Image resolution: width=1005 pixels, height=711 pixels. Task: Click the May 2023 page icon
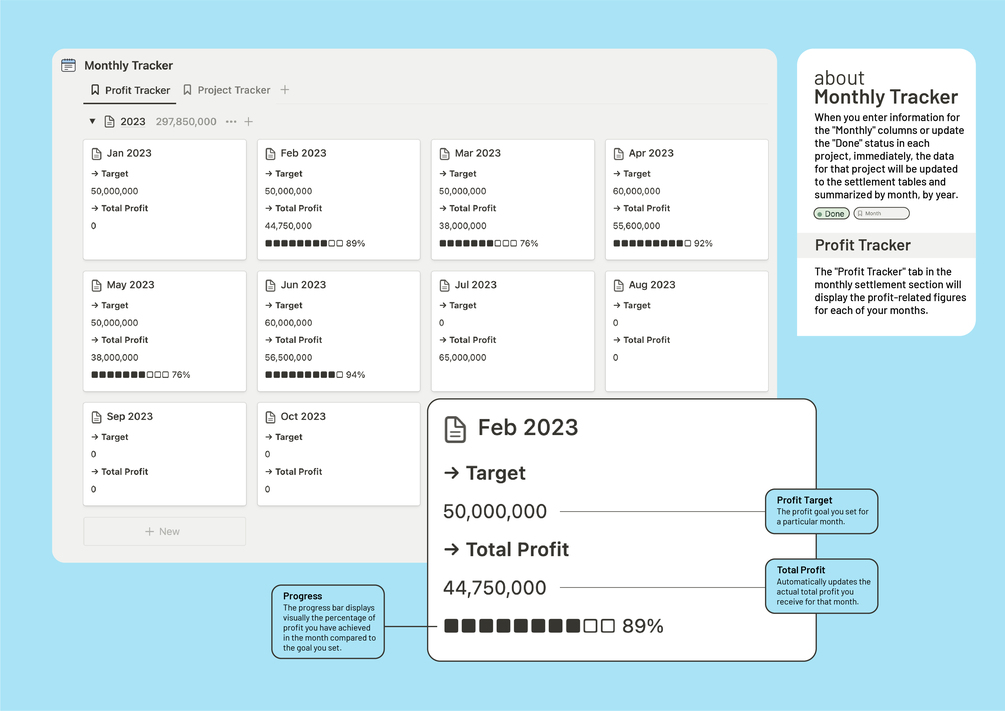97,285
